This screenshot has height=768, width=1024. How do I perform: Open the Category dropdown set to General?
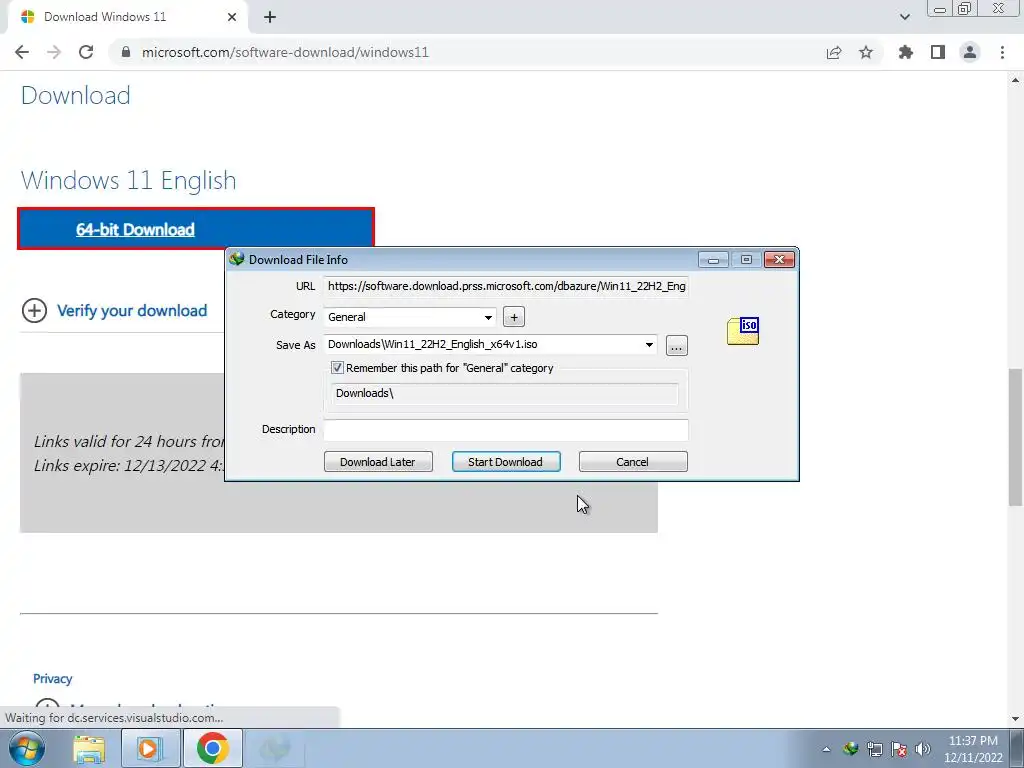(409, 317)
